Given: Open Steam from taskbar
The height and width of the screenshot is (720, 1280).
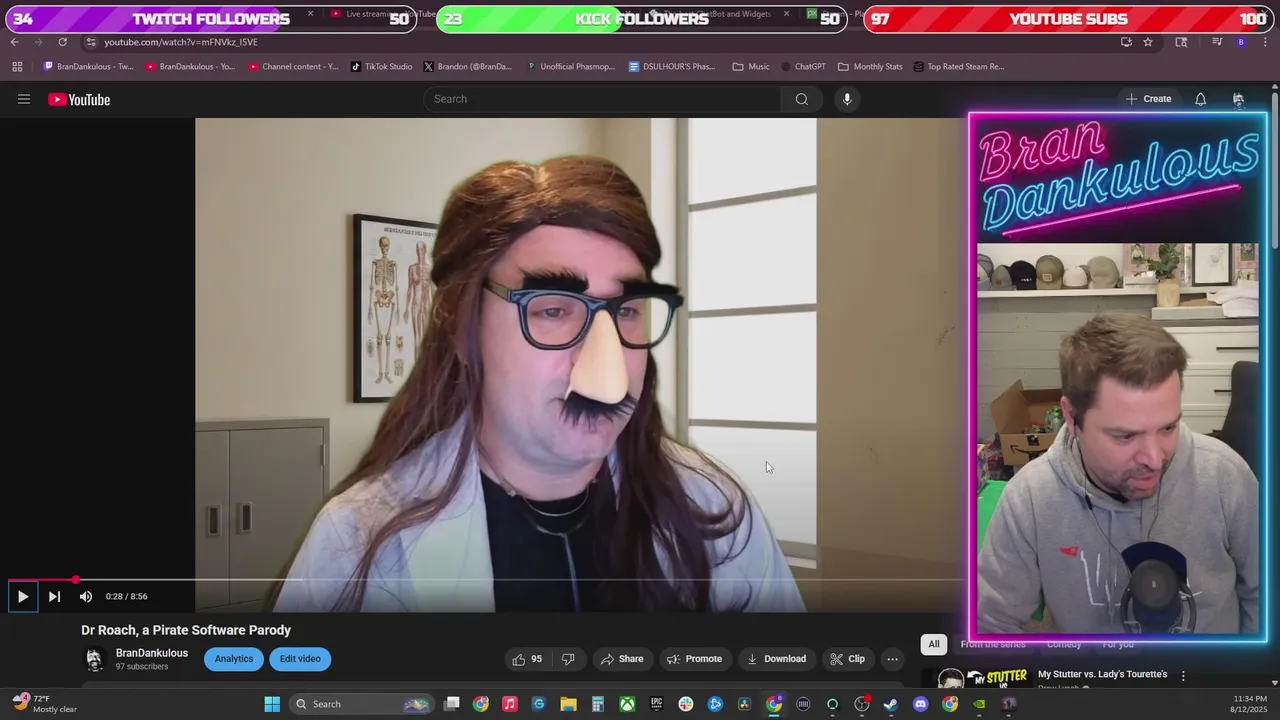Looking at the screenshot, I should (891, 704).
